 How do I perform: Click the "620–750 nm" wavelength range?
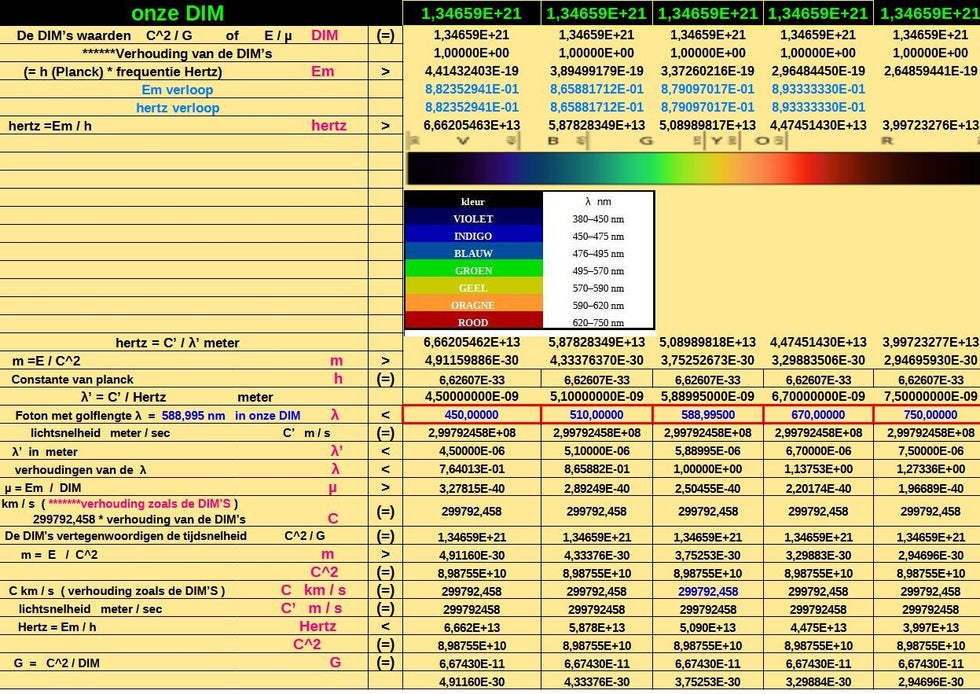click(598, 323)
